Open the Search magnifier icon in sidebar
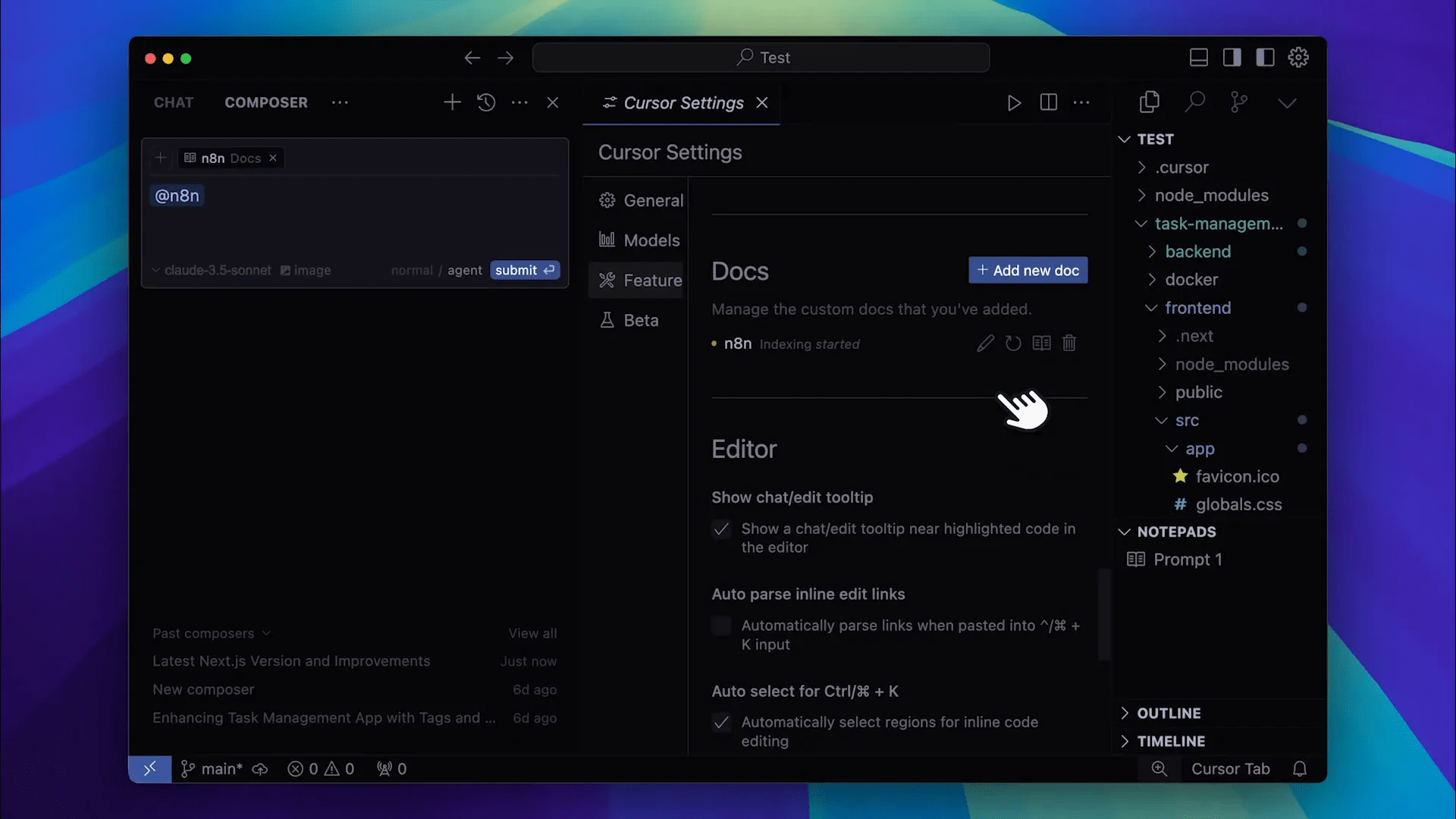This screenshot has height=819, width=1456. 1195,102
